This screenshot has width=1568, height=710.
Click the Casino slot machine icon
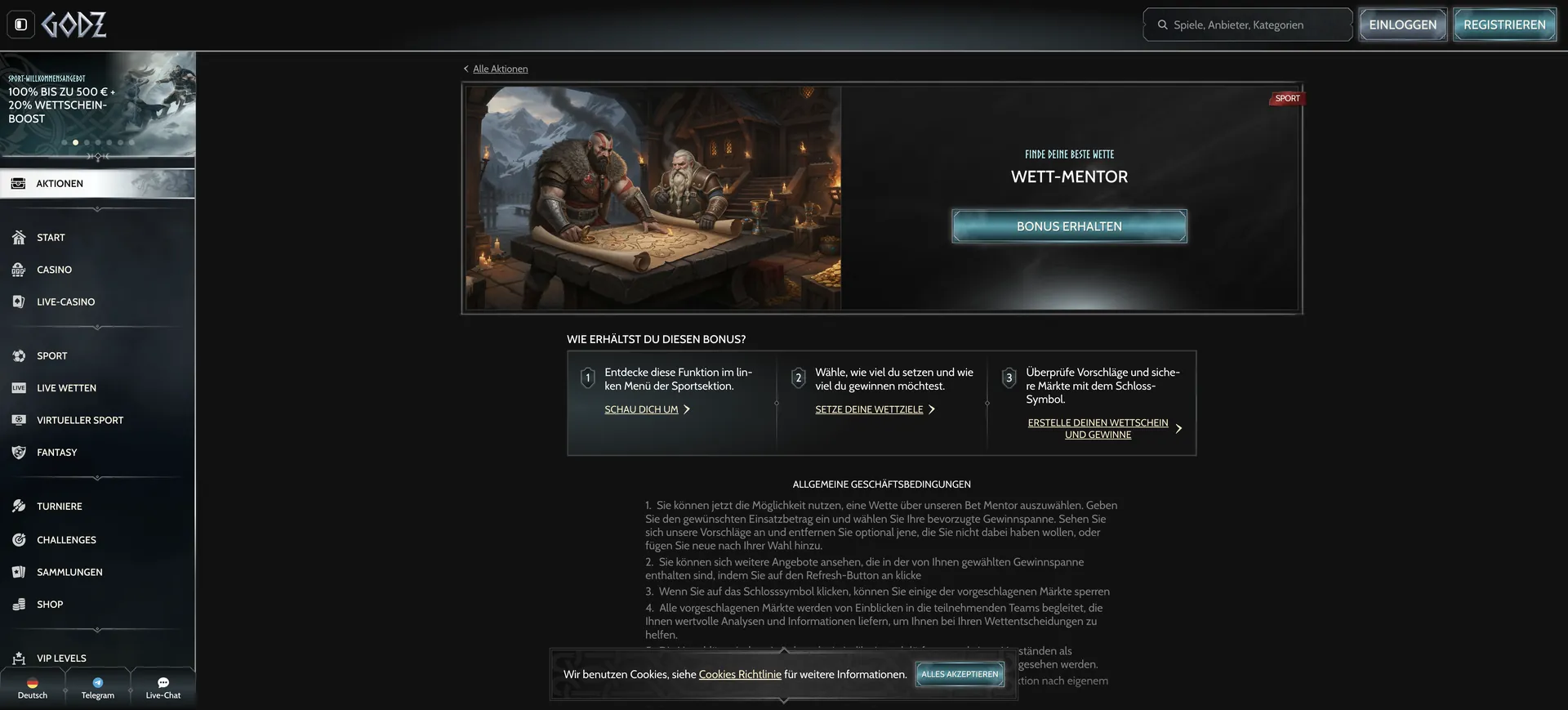tap(19, 270)
